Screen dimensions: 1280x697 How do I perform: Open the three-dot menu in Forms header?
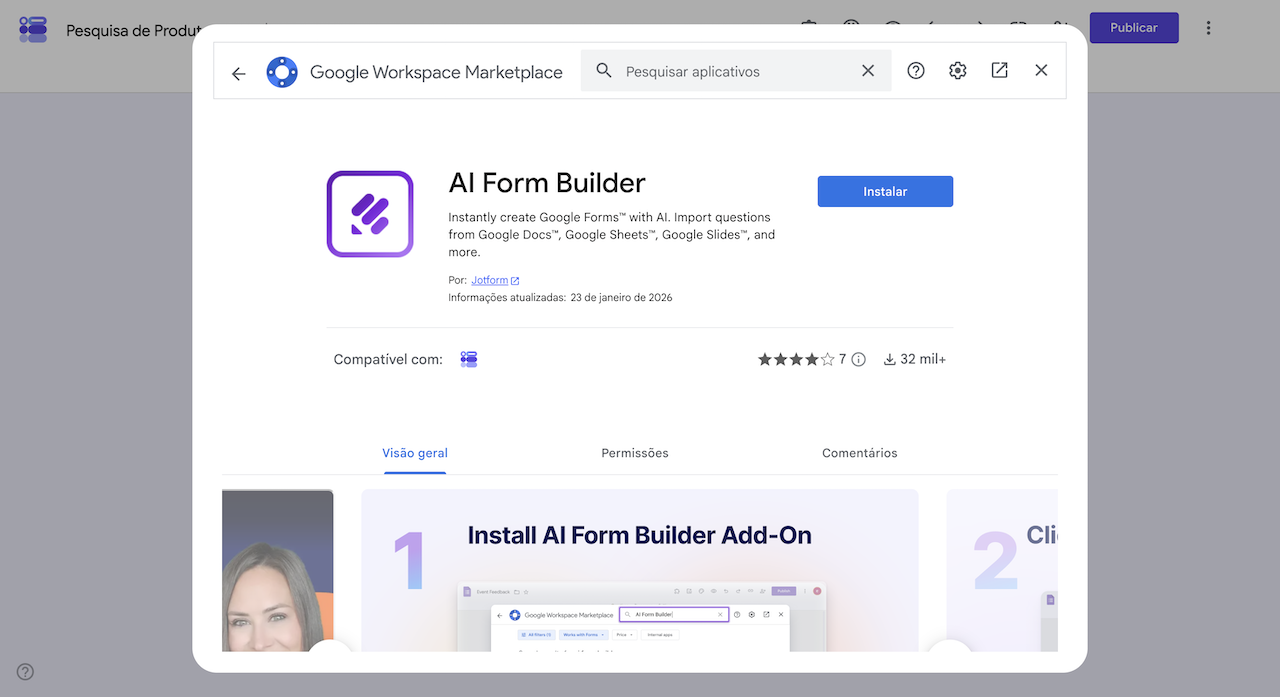[1208, 28]
